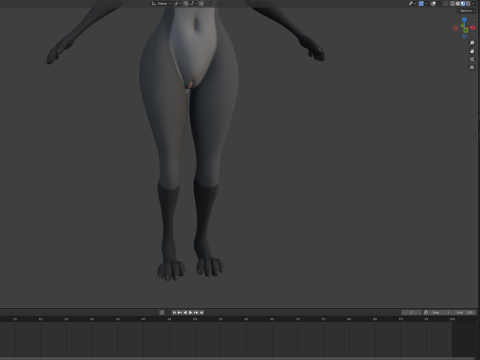Toggle proportional editing
The height and width of the screenshot is (360, 480).
201,3
